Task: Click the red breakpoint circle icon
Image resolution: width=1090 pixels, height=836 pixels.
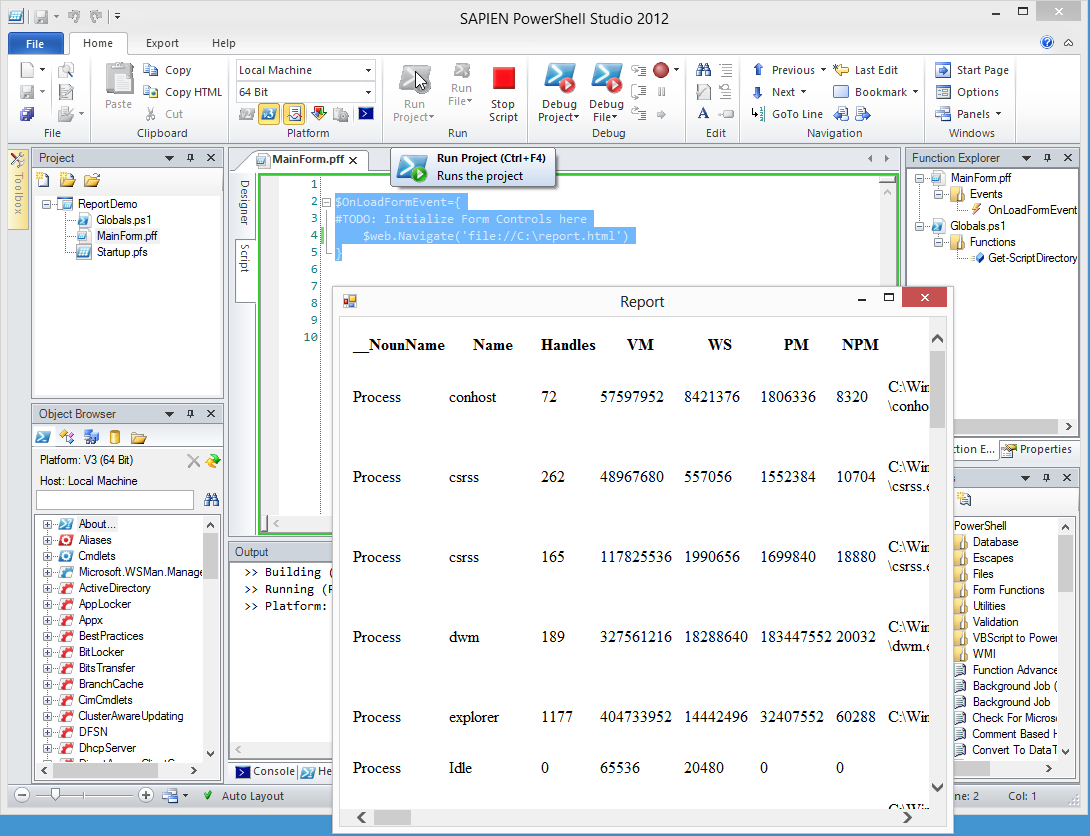Action: pos(661,70)
